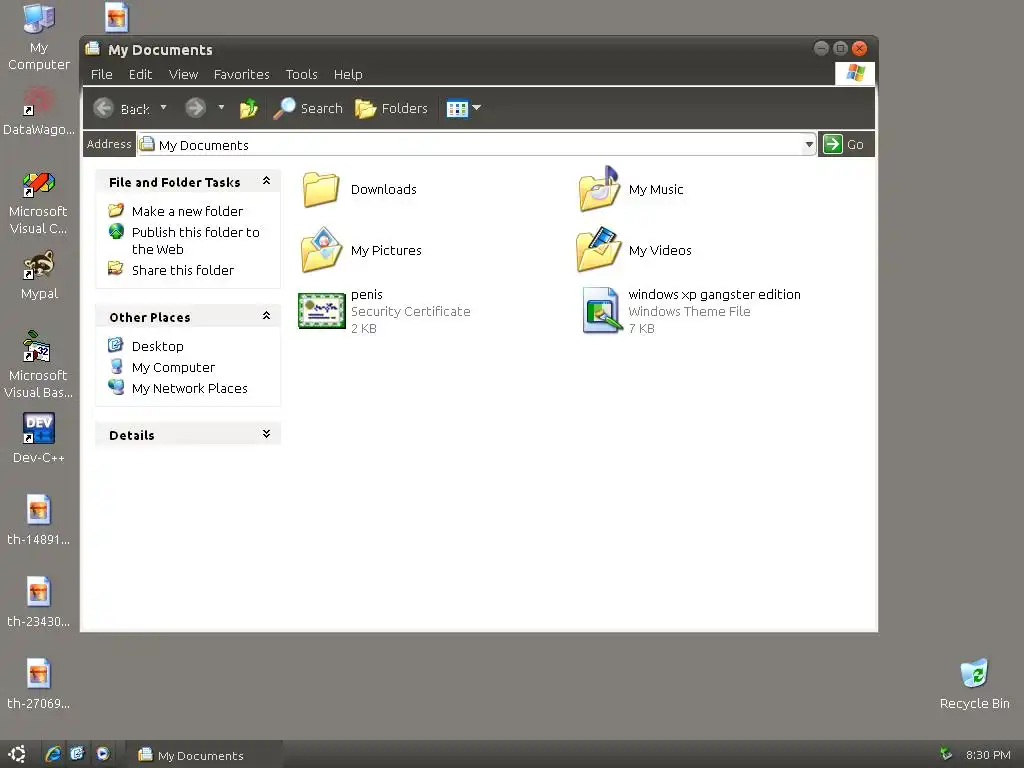Select the My Pictures folder icon
The image size is (1024, 768).
321,249
